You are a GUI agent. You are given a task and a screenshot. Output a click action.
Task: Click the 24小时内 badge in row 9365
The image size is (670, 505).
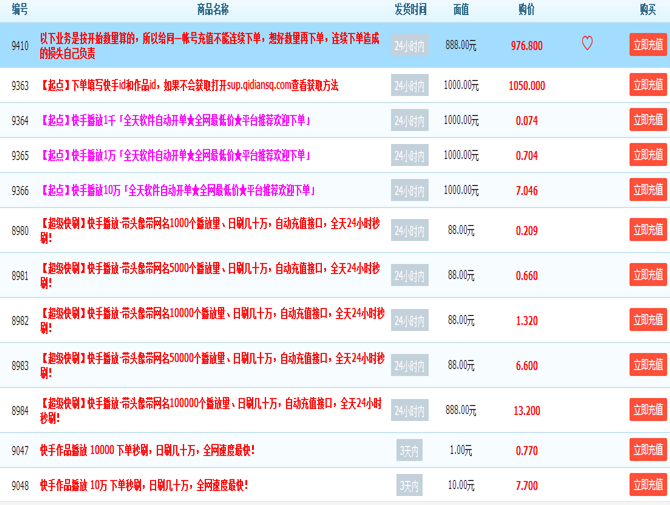tap(409, 156)
